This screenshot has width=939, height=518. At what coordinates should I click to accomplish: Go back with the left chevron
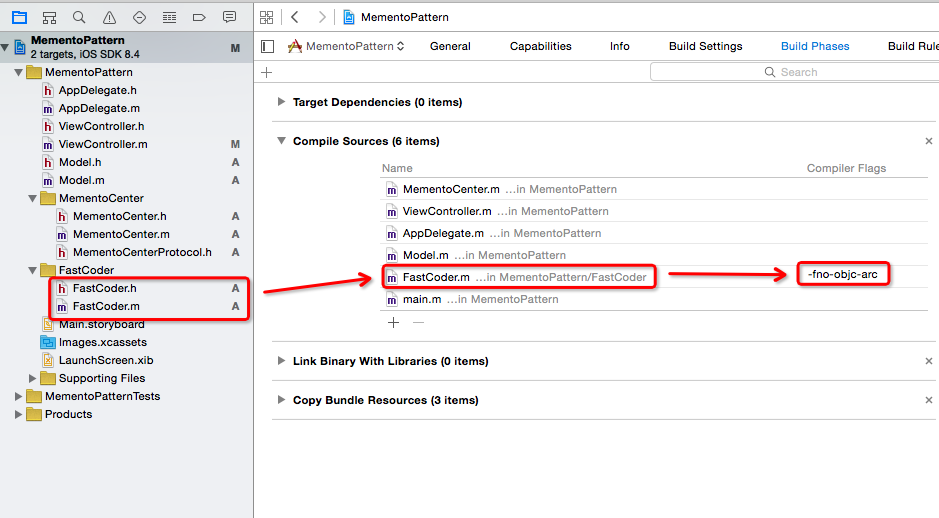[x=295, y=17]
